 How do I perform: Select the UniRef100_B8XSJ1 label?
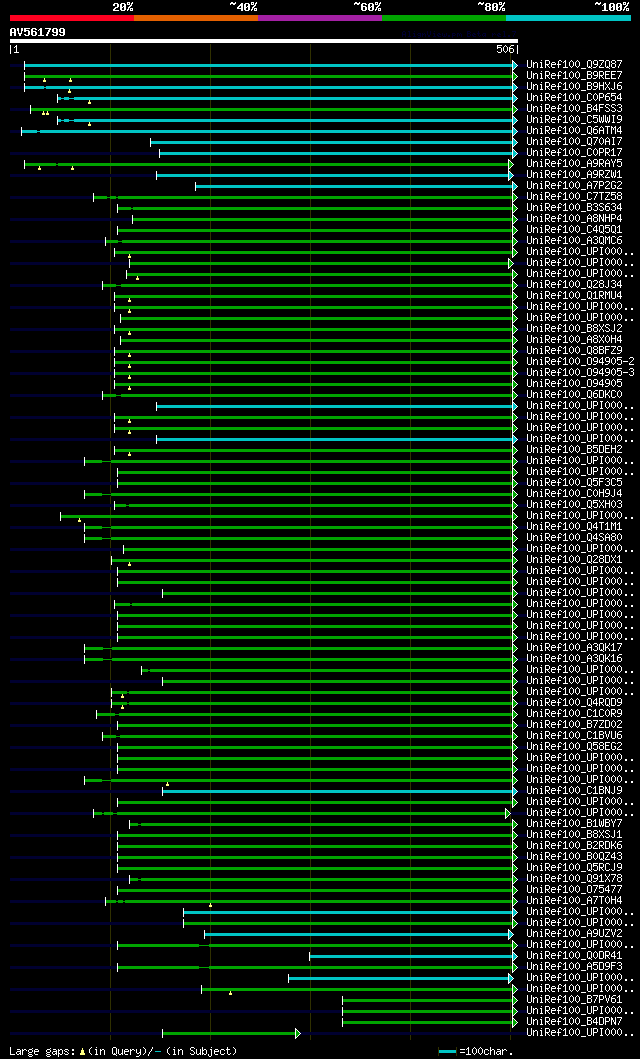pyautogui.click(x=575, y=835)
